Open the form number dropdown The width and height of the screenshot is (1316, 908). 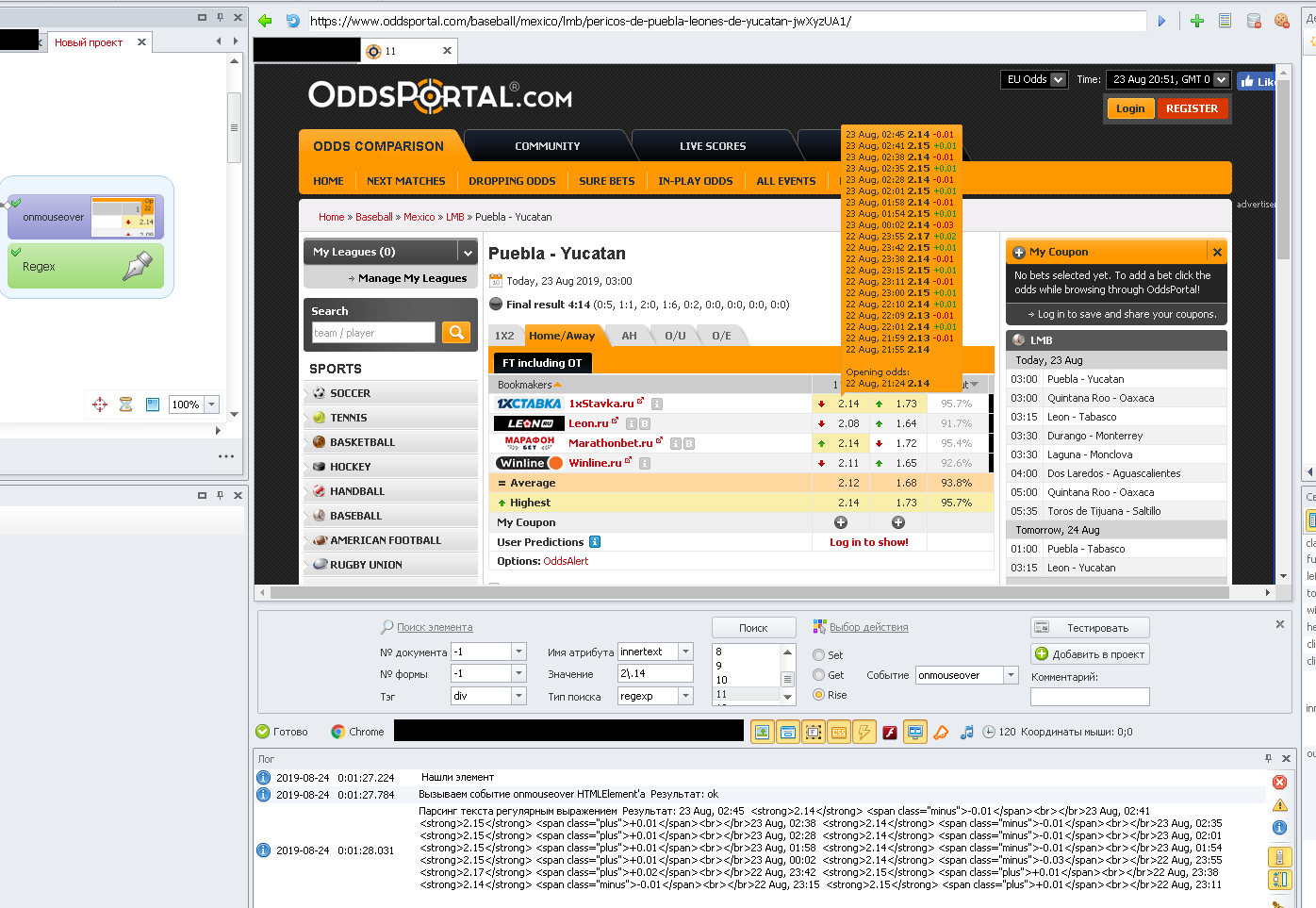[518, 673]
